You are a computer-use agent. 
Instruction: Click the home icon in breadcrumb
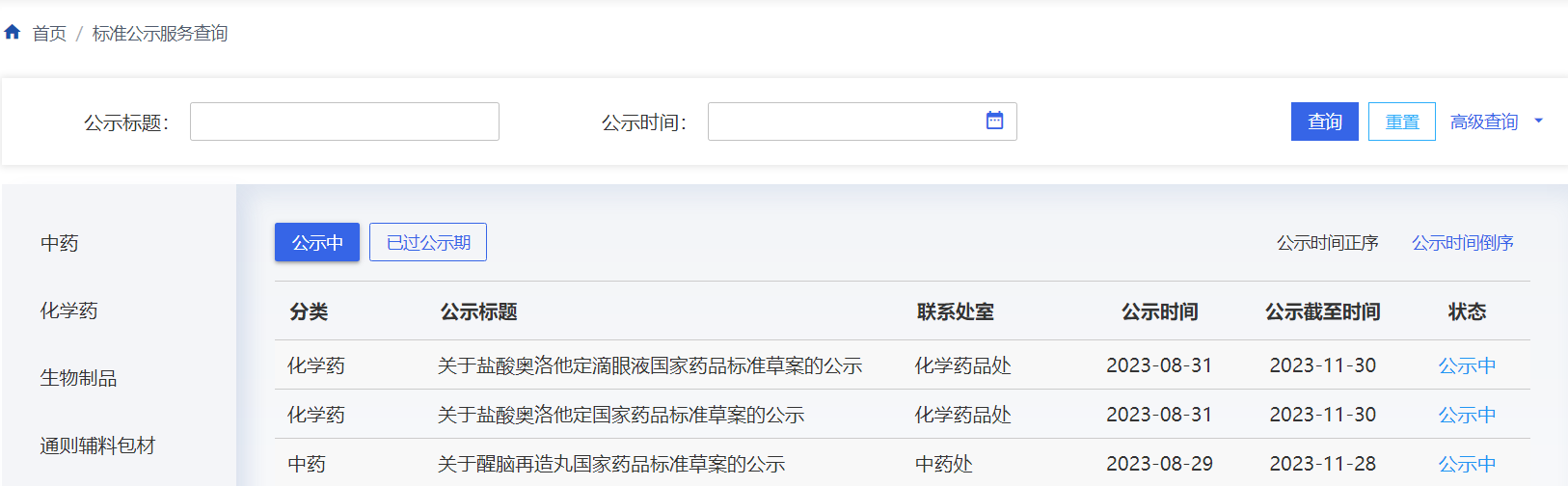pyautogui.click(x=13, y=33)
